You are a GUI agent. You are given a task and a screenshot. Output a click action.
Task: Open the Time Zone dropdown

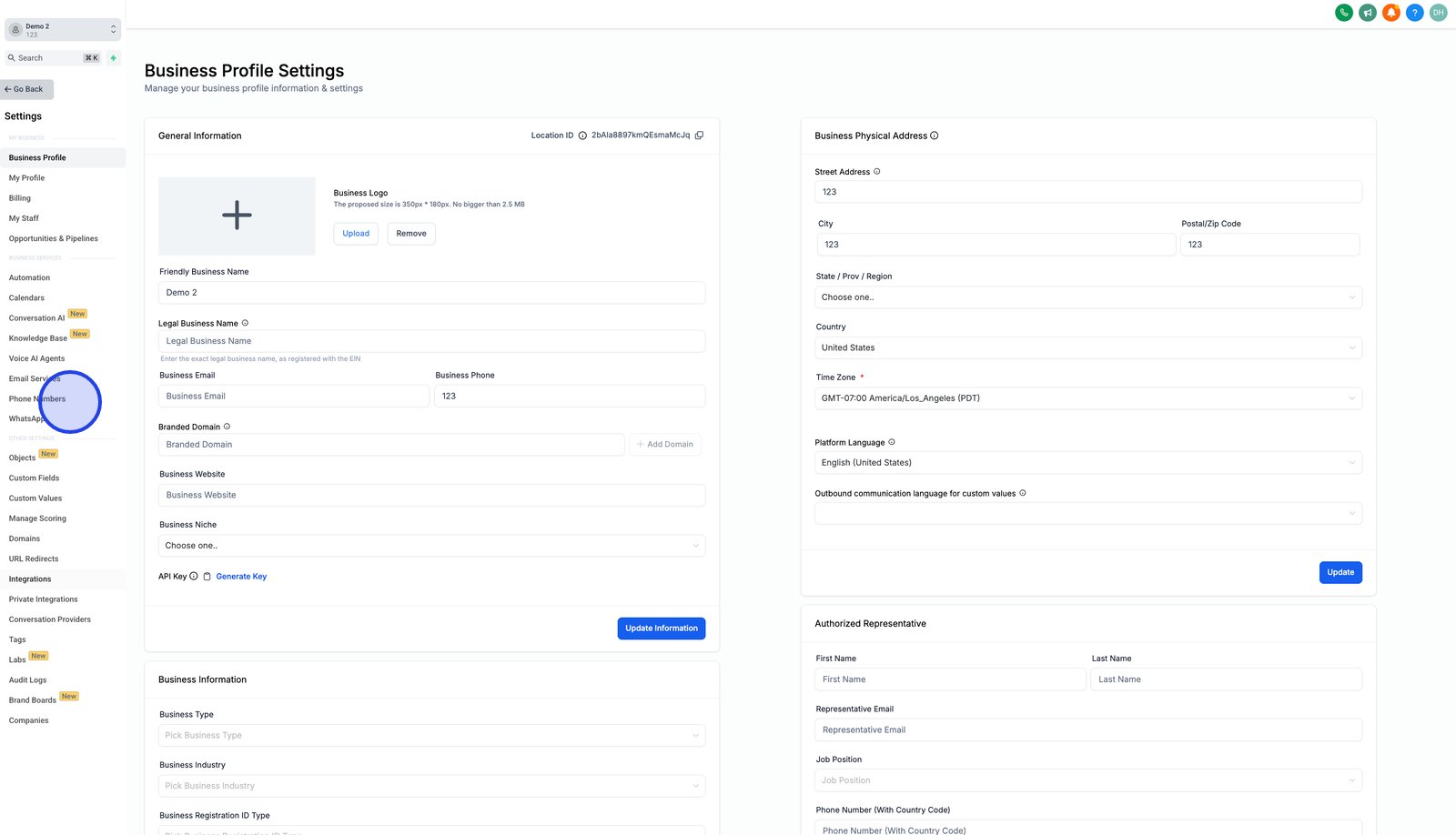coord(1088,398)
